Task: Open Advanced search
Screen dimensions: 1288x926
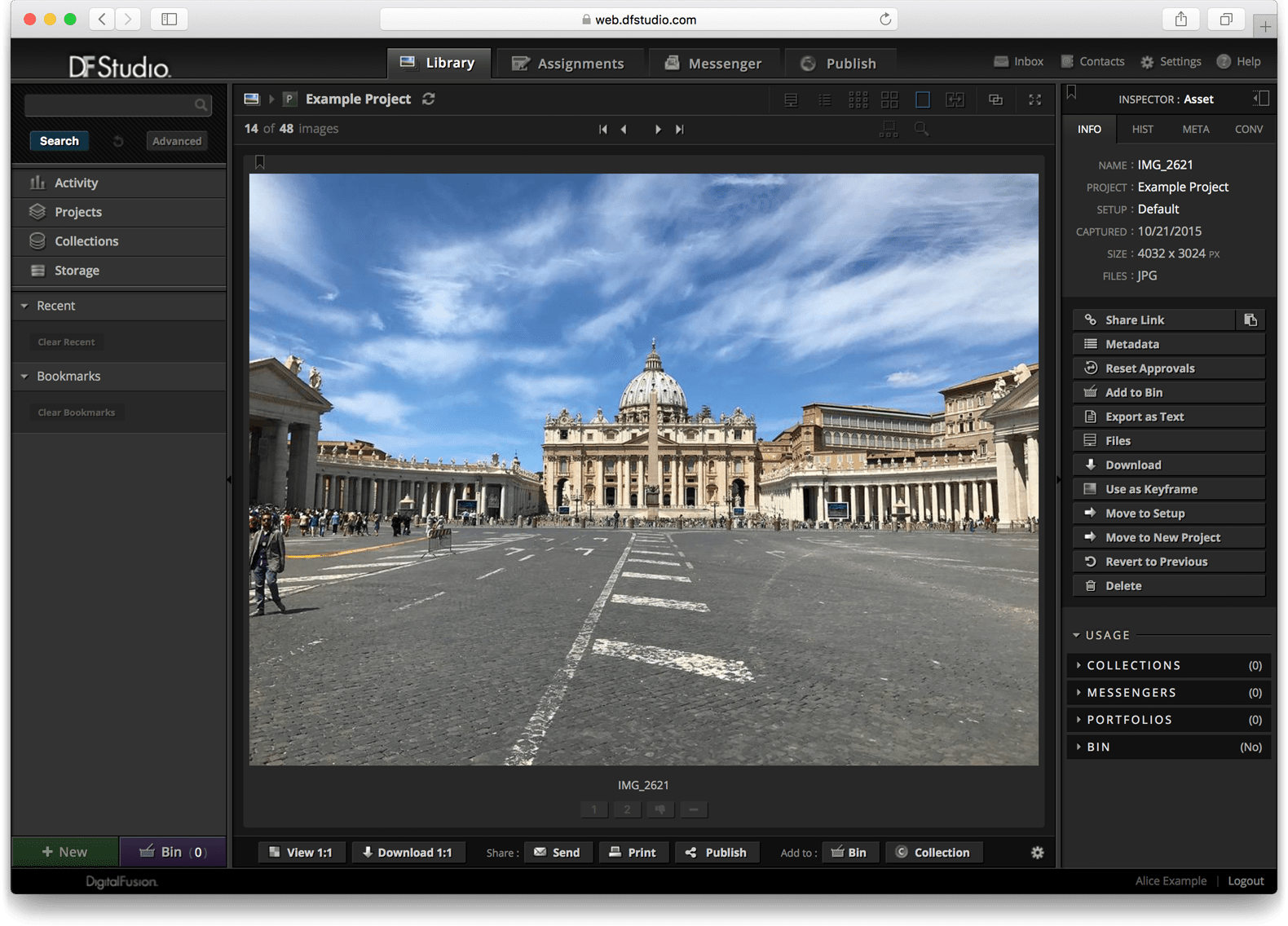Action: (x=177, y=141)
